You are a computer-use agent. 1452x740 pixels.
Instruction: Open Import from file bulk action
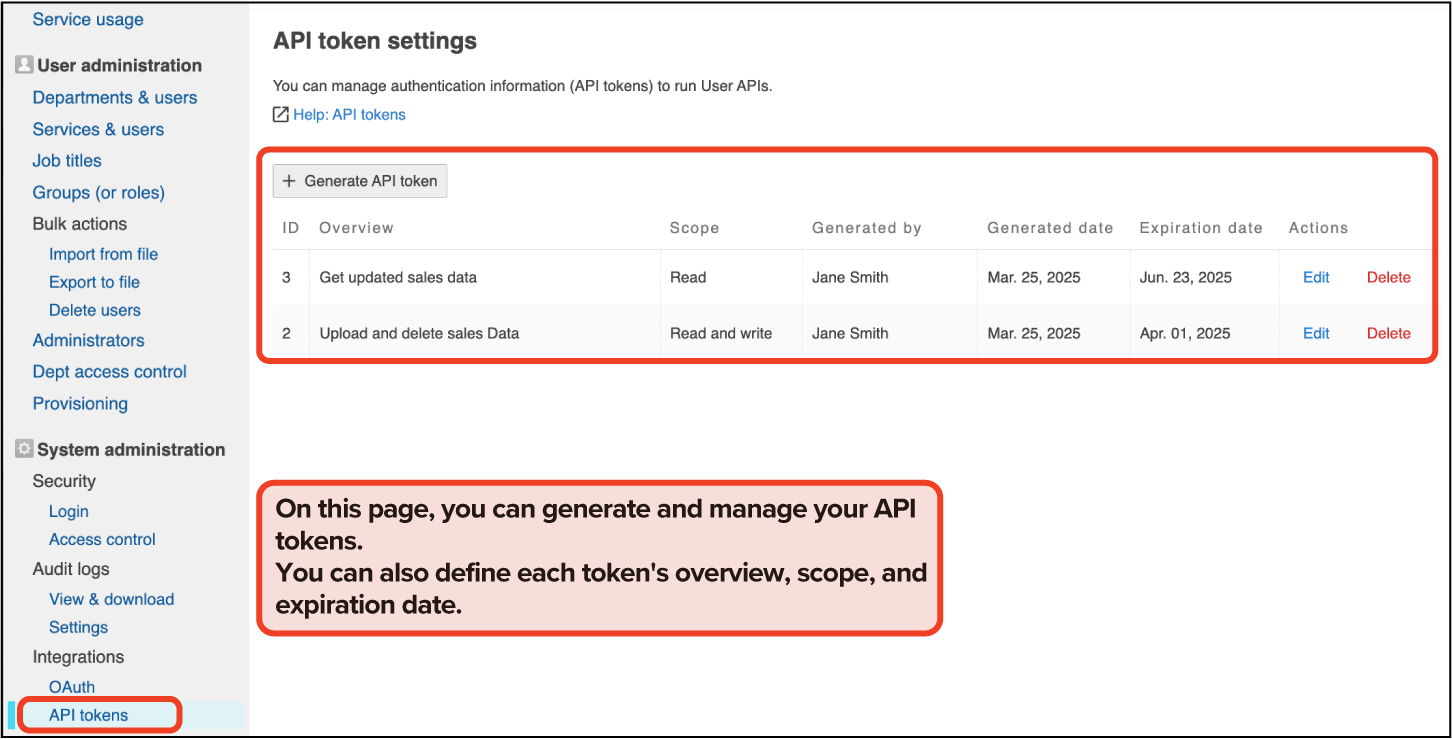(103, 254)
